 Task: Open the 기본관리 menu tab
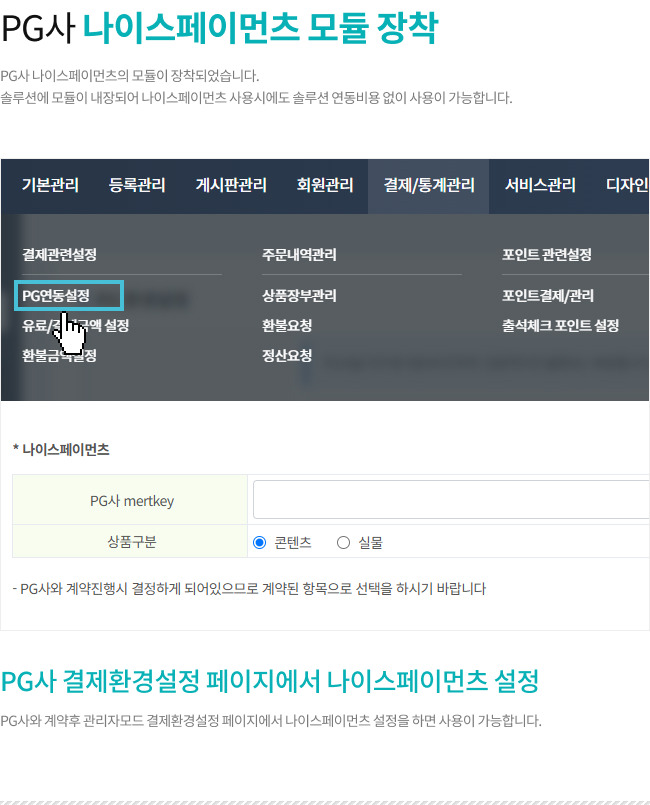pos(50,185)
